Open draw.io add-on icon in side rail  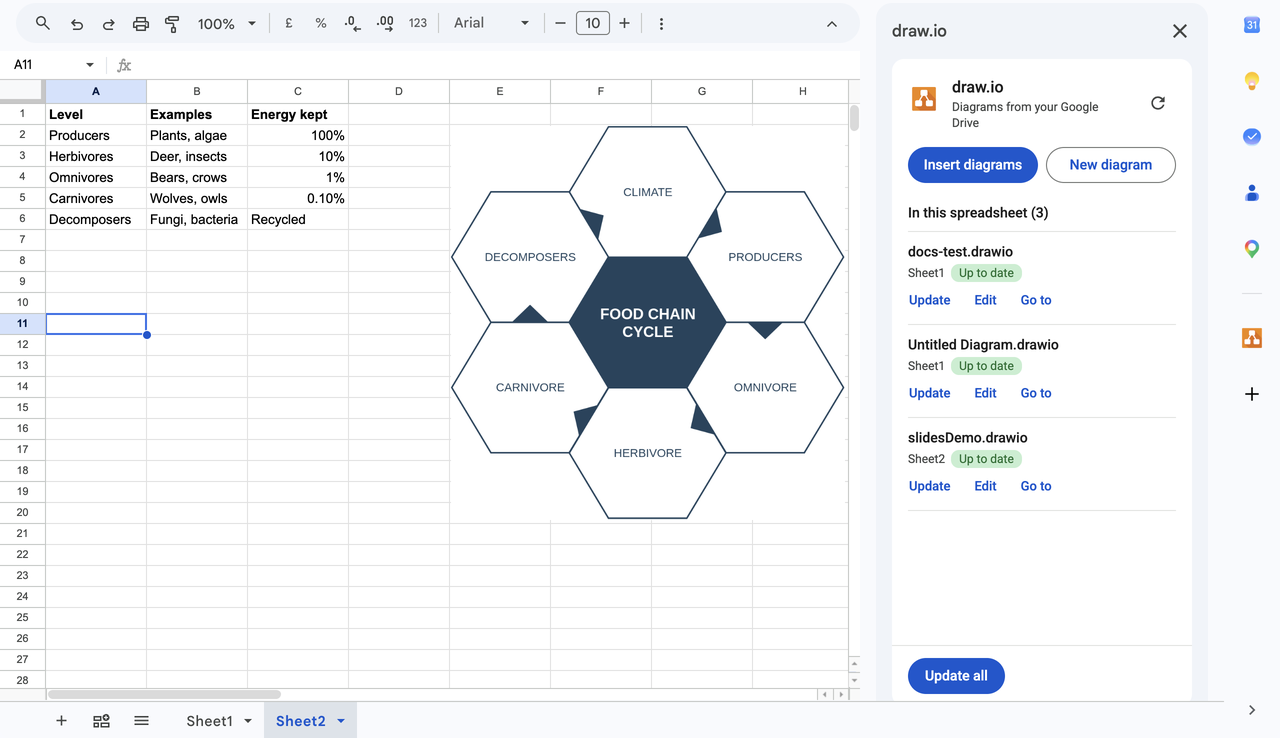point(1252,338)
